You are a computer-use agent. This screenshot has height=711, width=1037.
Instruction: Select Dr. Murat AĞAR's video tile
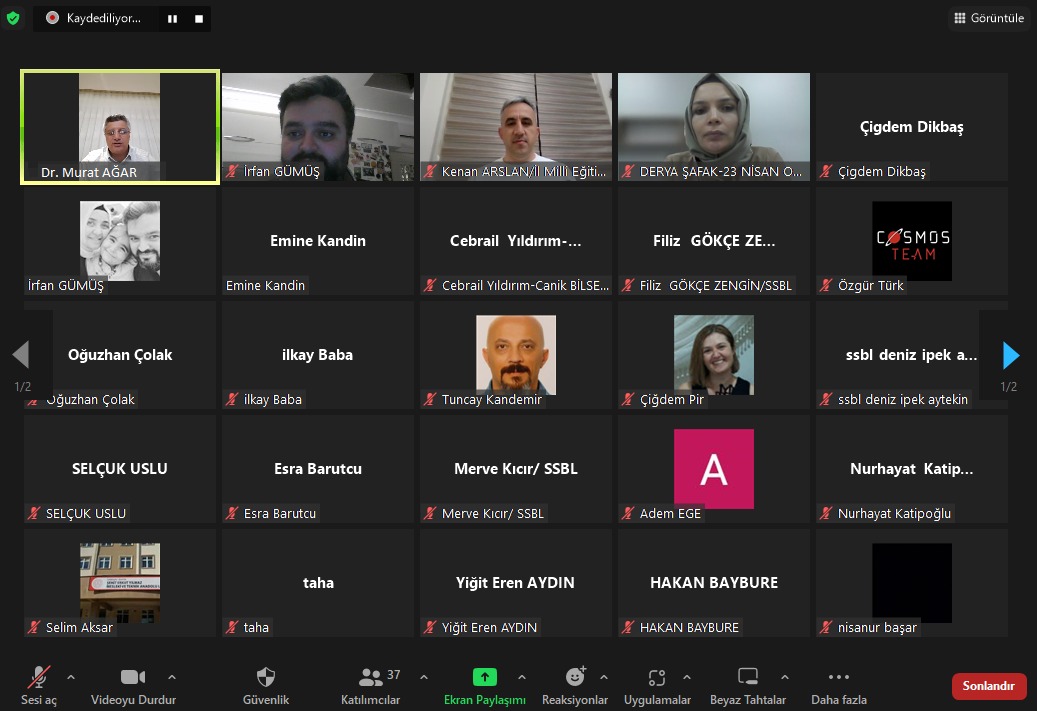[x=120, y=126]
